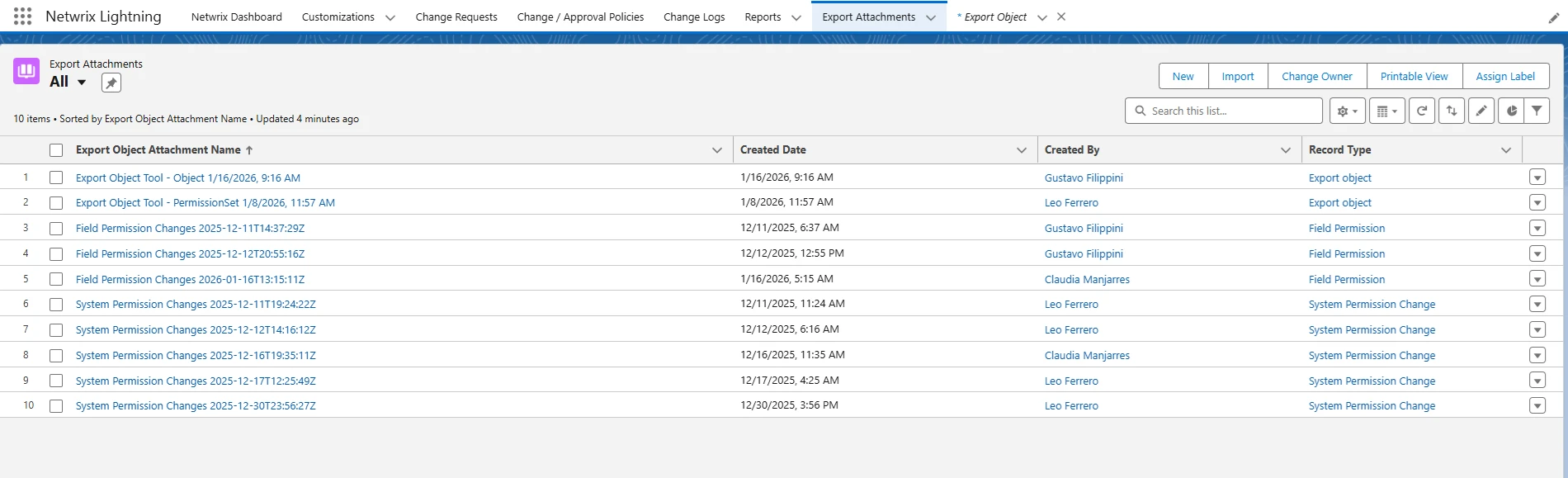Pin this list view
The width and height of the screenshot is (1568, 478).
111,83
